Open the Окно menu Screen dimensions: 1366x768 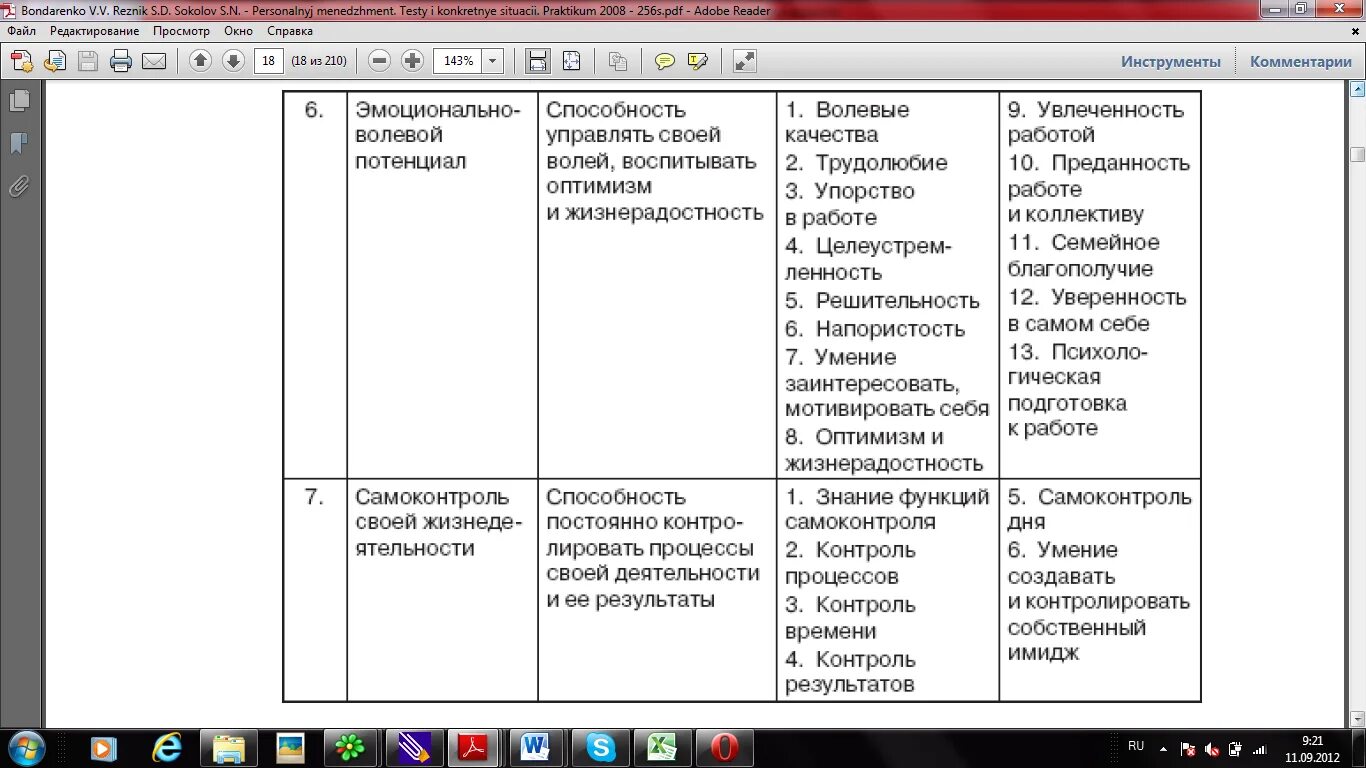coord(238,31)
